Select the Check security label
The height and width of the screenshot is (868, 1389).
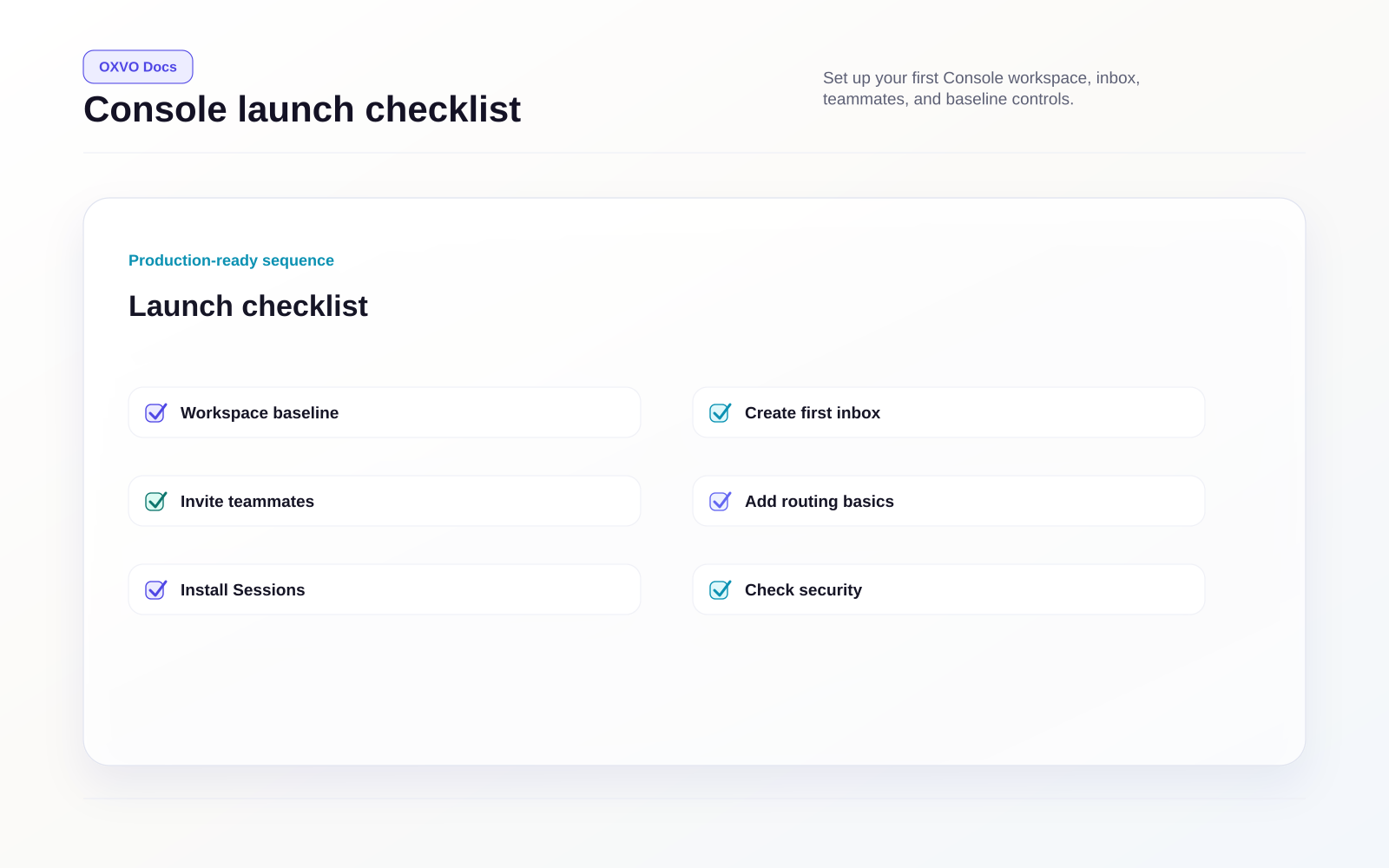(x=804, y=590)
